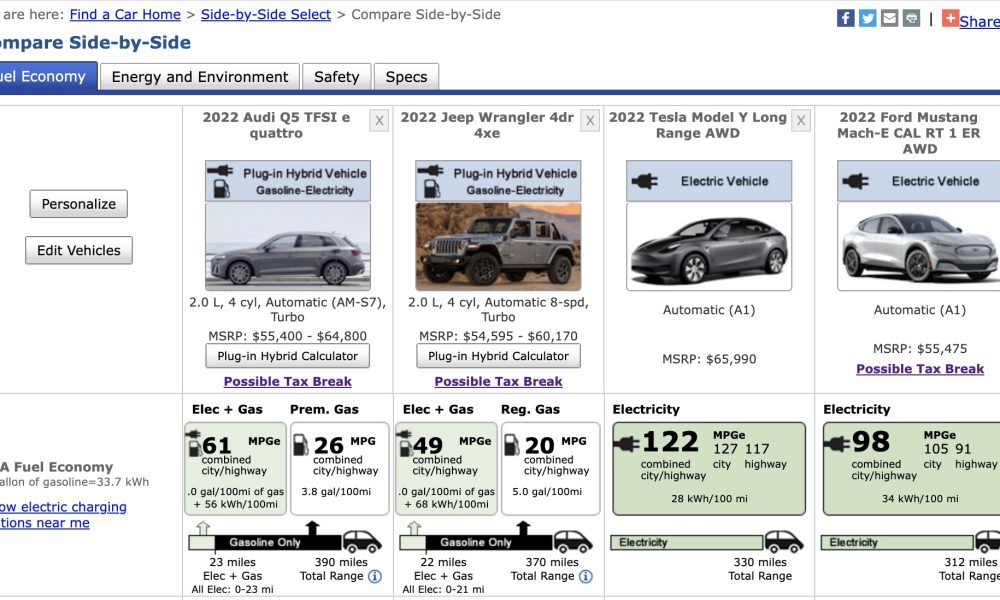The width and height of the screenshot is (1000, 600).
Task: Click the fuel pump icon beside 26 MPG
Action: pyautogui.click(x=300, y=445)
